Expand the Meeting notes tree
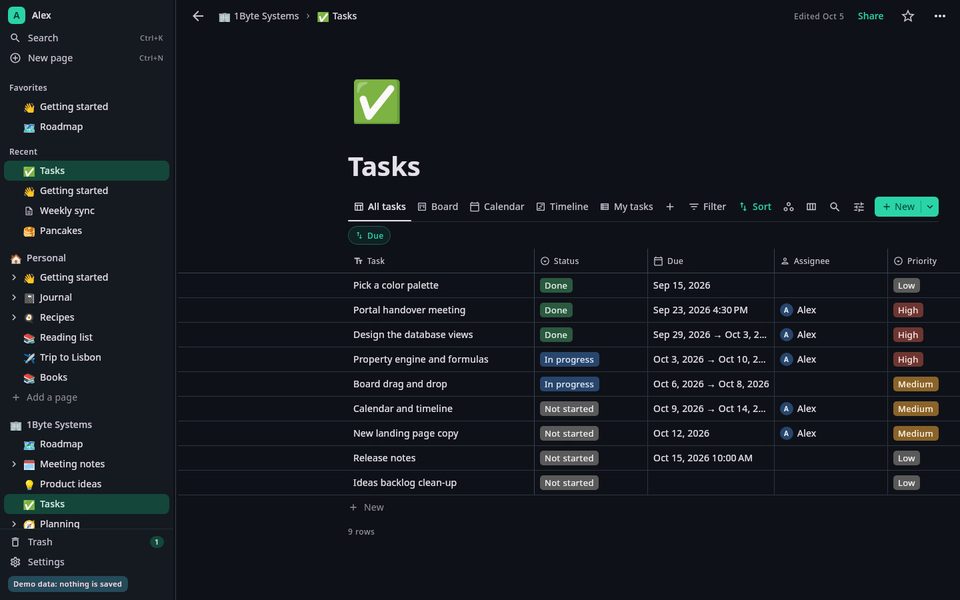This screenshot has width=960, height=600. tap(14, 464)
